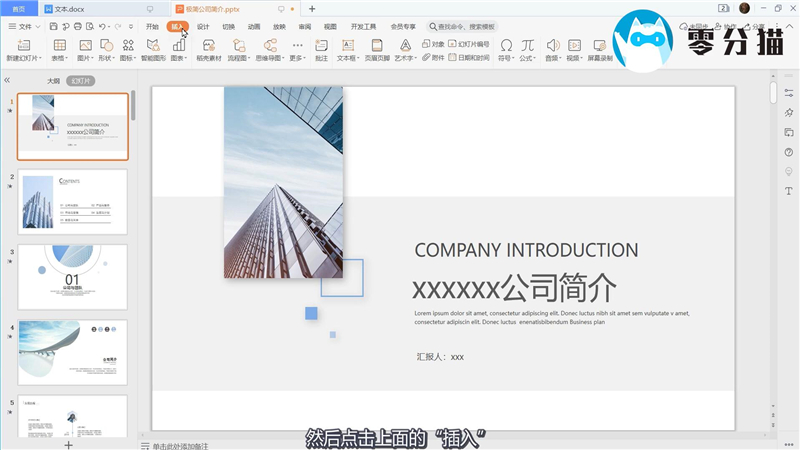Open the 智能图形 (Smart Graphics) tool
The height and width of the screenshot is (450, 800).
[x=153, y=46]
